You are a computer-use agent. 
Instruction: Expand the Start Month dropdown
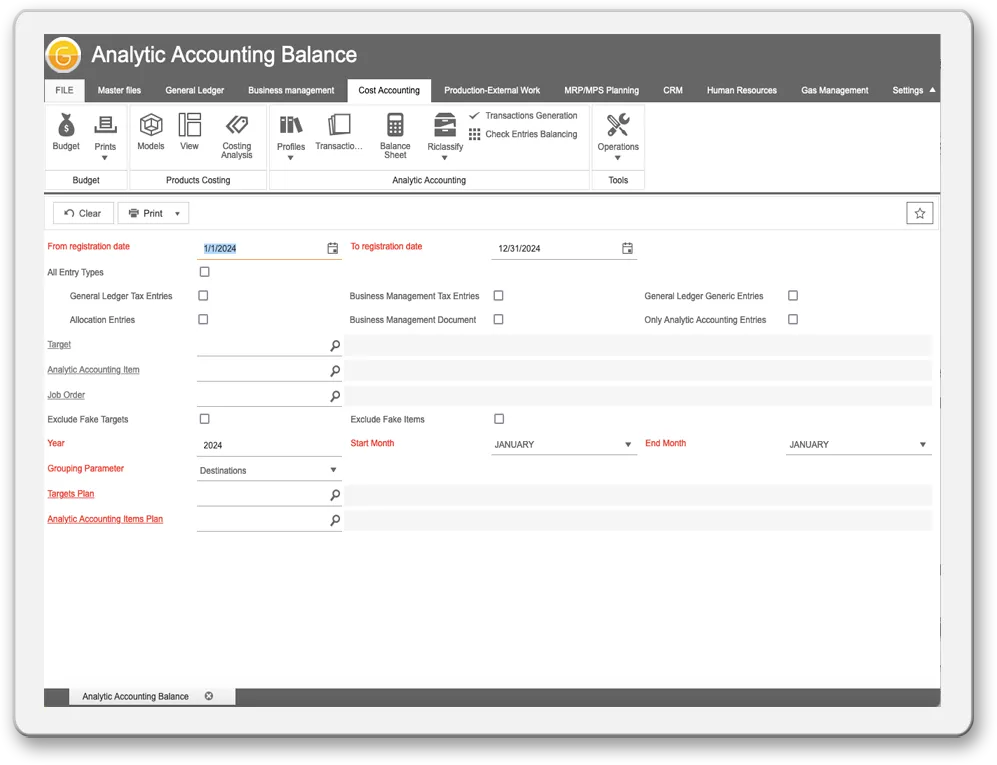[x=628, y=445]
